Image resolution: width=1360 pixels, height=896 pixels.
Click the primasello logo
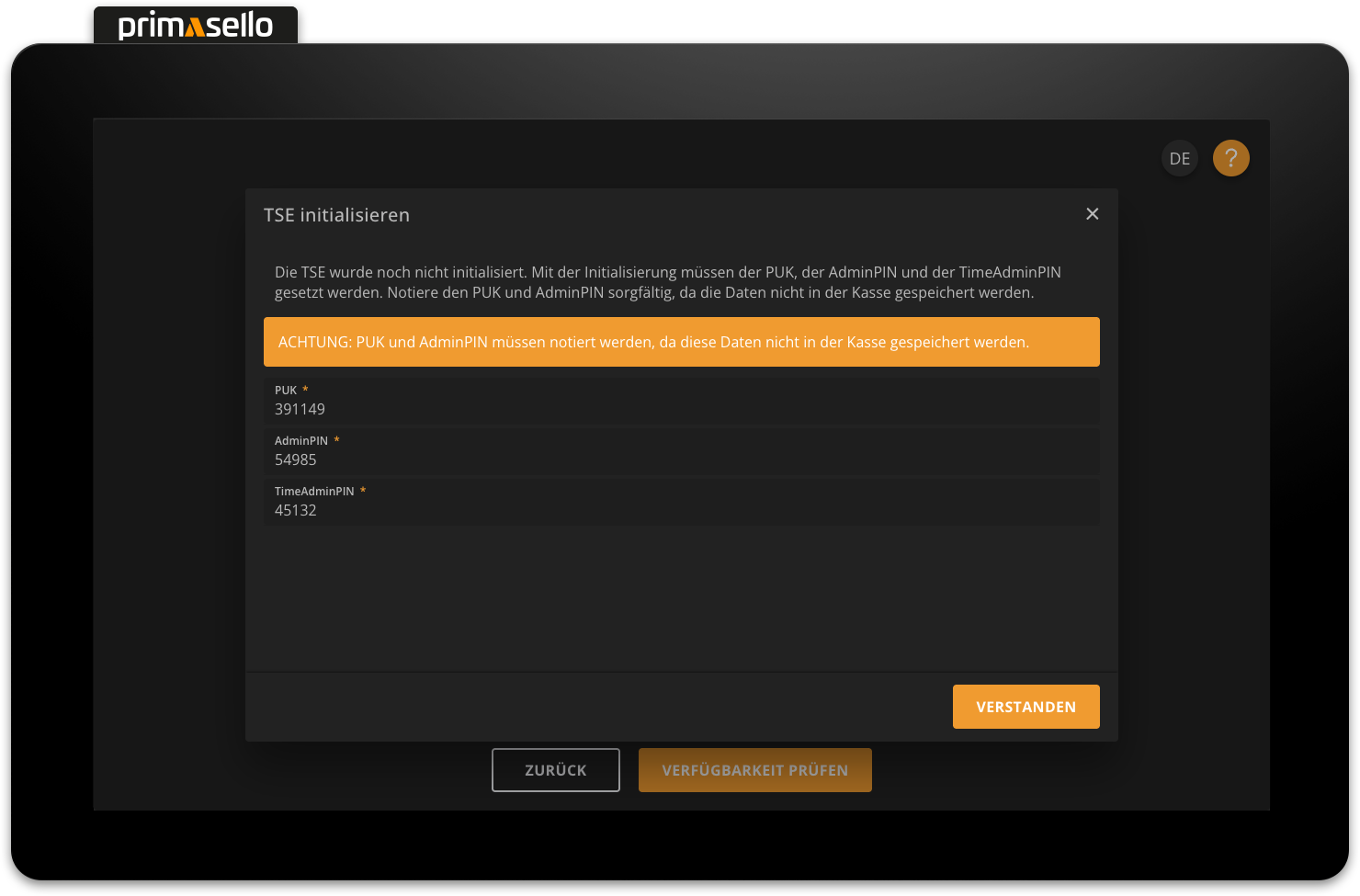coord(195,25)
